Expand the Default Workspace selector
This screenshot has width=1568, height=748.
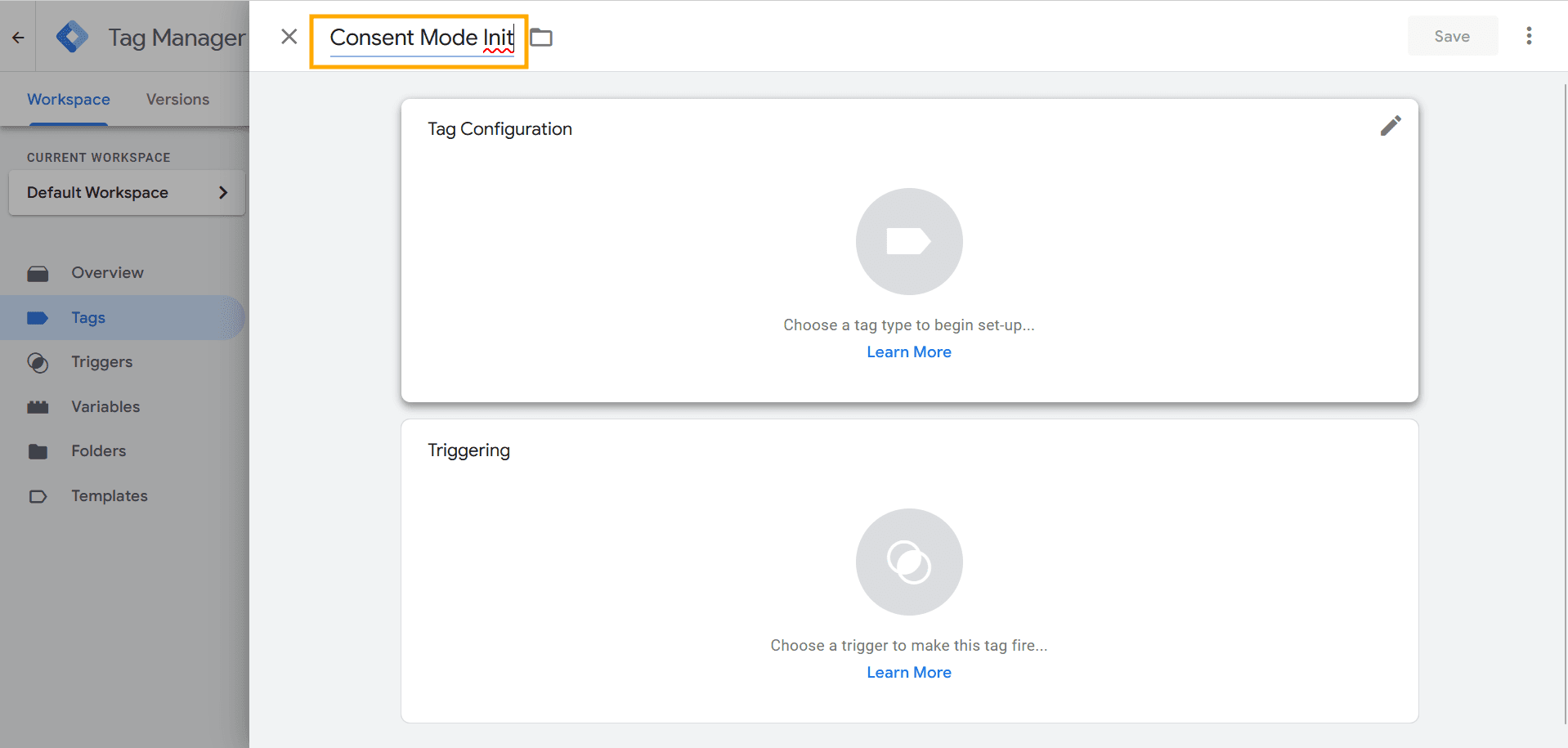(127, 192)
